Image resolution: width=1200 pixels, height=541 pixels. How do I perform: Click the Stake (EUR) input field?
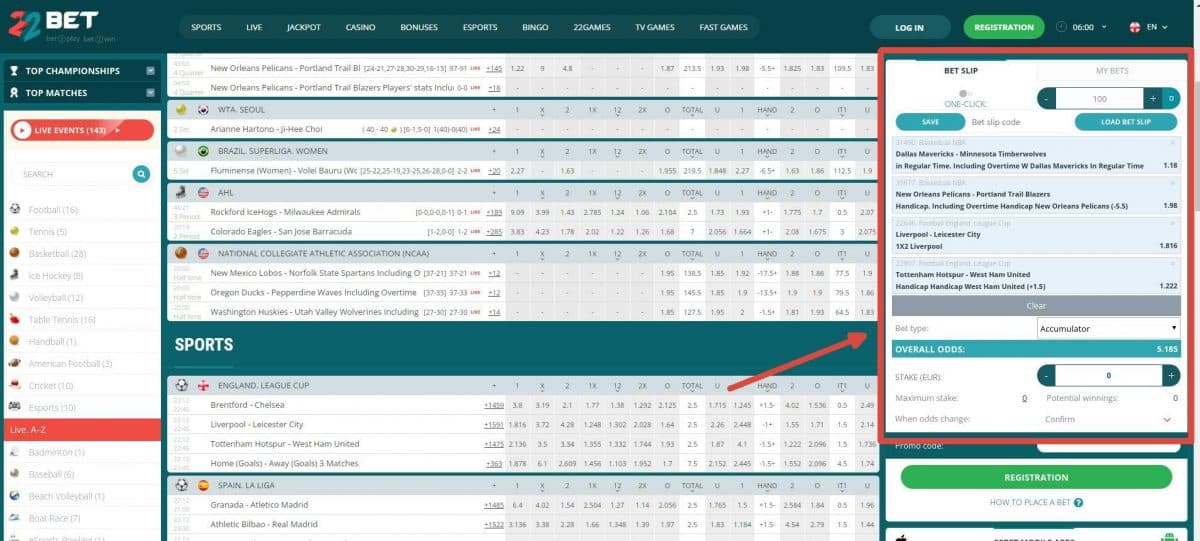(1108, 376)
